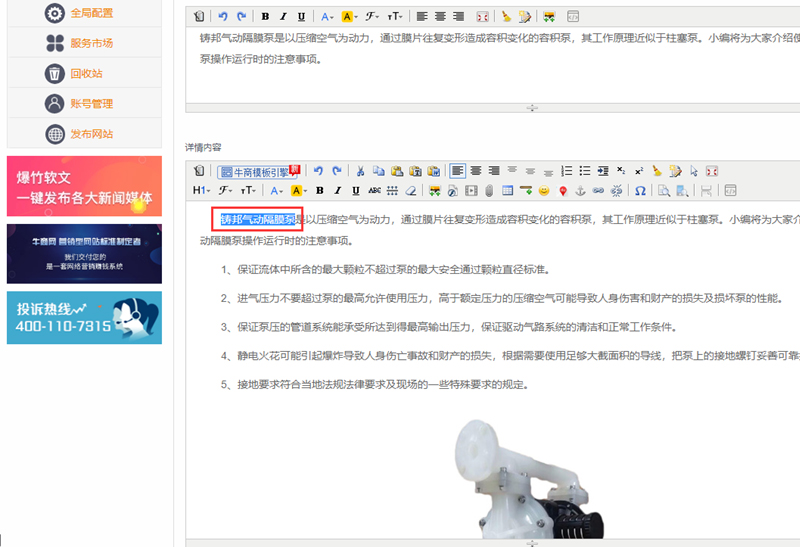Open font size dropdown in detail editor
Viewport: 800px width, 547px height.
point(248,190)
